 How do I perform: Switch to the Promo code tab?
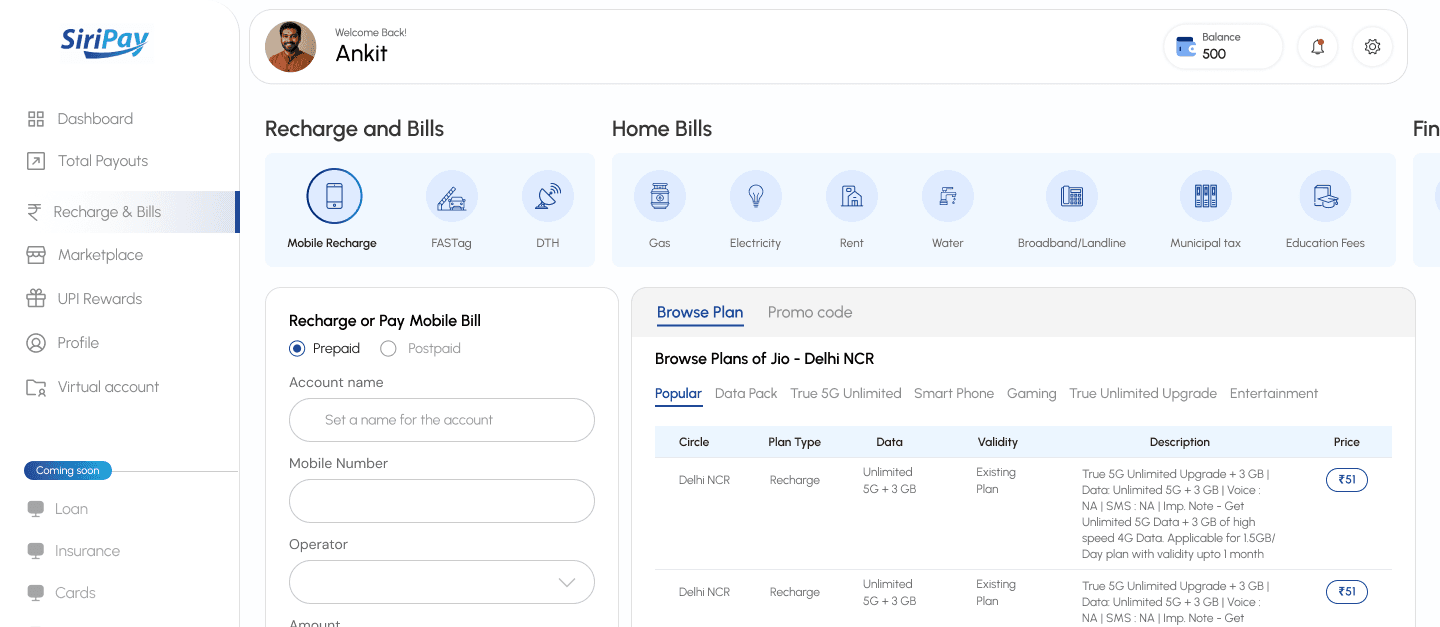[810, 312]
